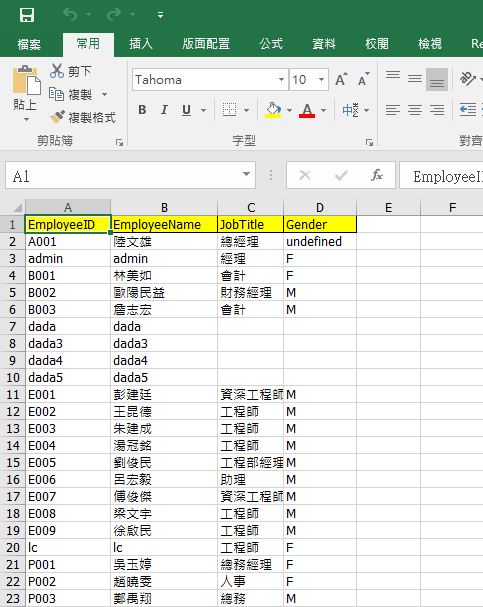The height and width of the screenshot is (607, 483).
Task: Click the 中 phonetic guide icon
Action: (350, 110)
